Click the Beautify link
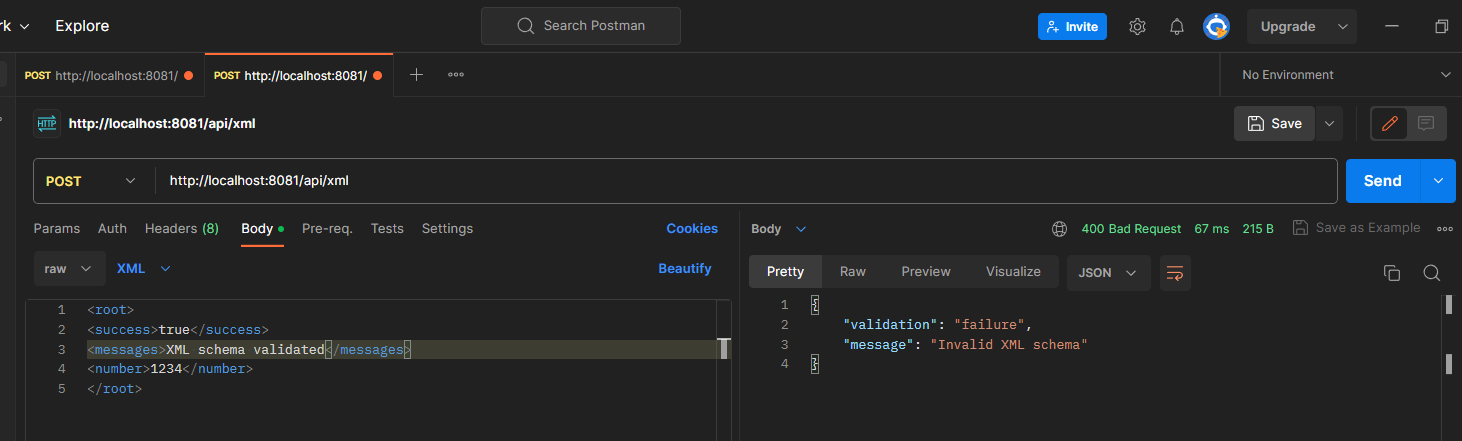This screenshot has width=1462, height=441. point(684,268)
